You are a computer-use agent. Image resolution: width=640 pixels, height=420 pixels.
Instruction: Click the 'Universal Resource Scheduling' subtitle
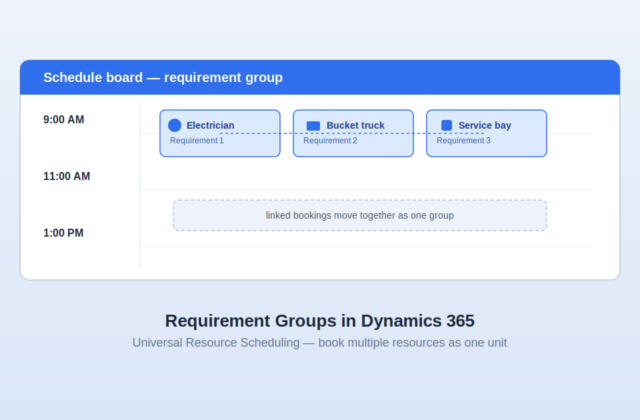[320, 343]
